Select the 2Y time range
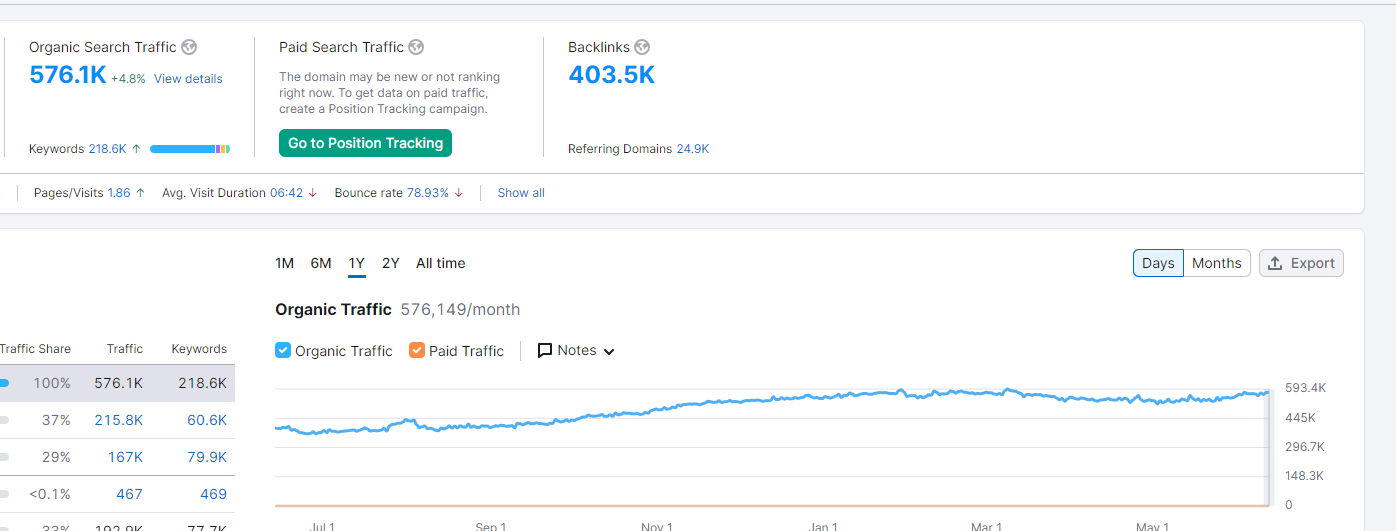Viewport: 1396px width, 531px height. click(x=391, y=263)
